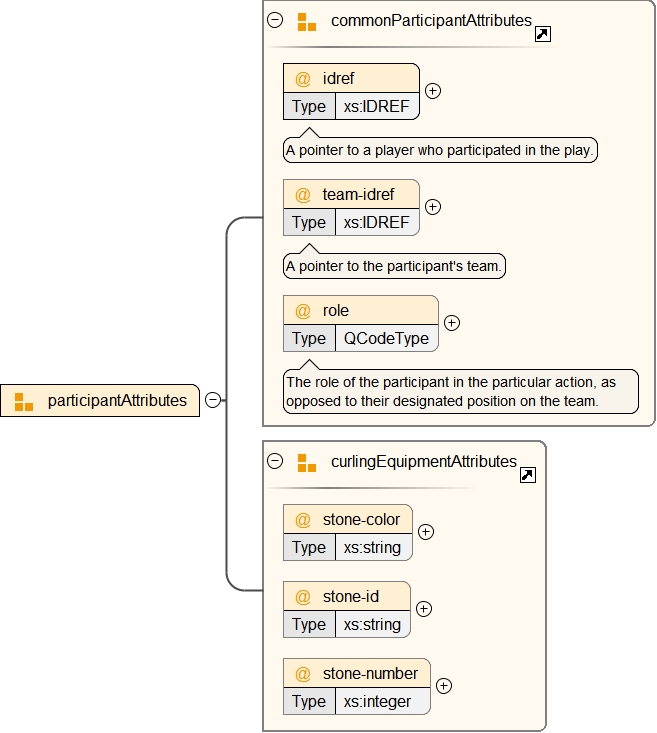Expand the stone-number attribute details
The width and height of the screenshot is (657, 733).
(x=444, y=686)
